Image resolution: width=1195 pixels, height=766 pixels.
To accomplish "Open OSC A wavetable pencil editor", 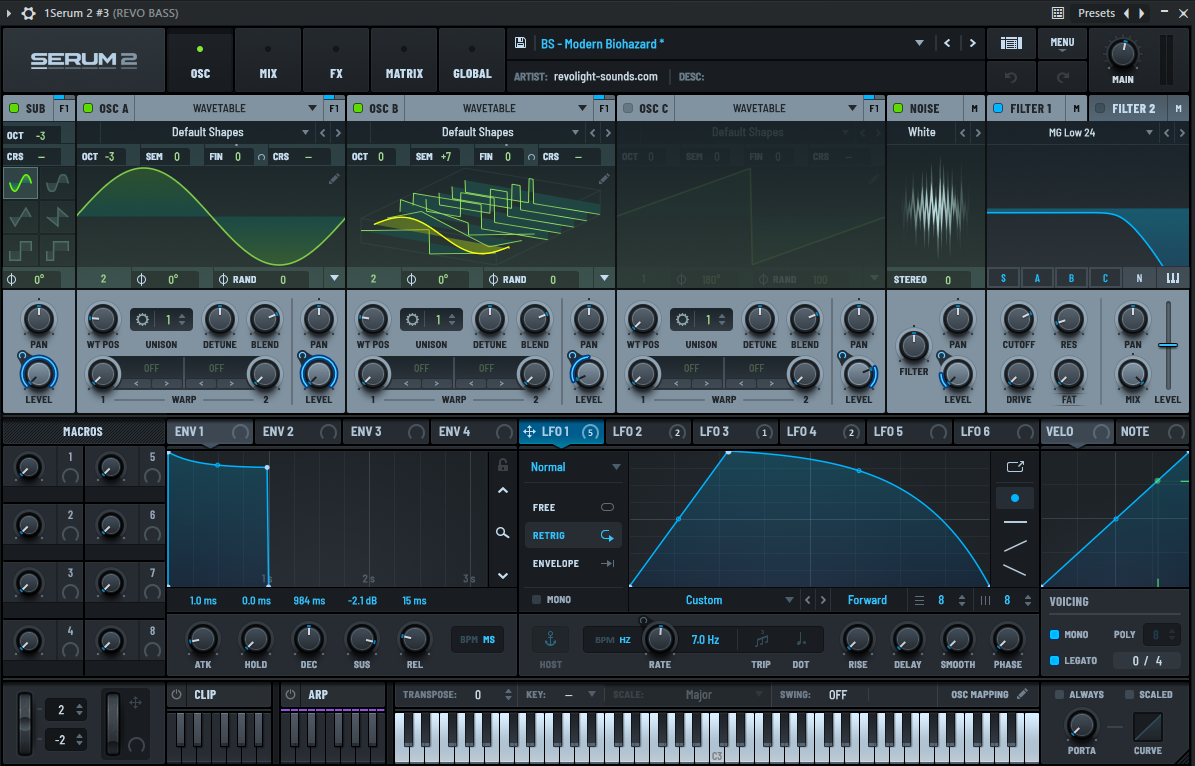I will tap(334, 179).
